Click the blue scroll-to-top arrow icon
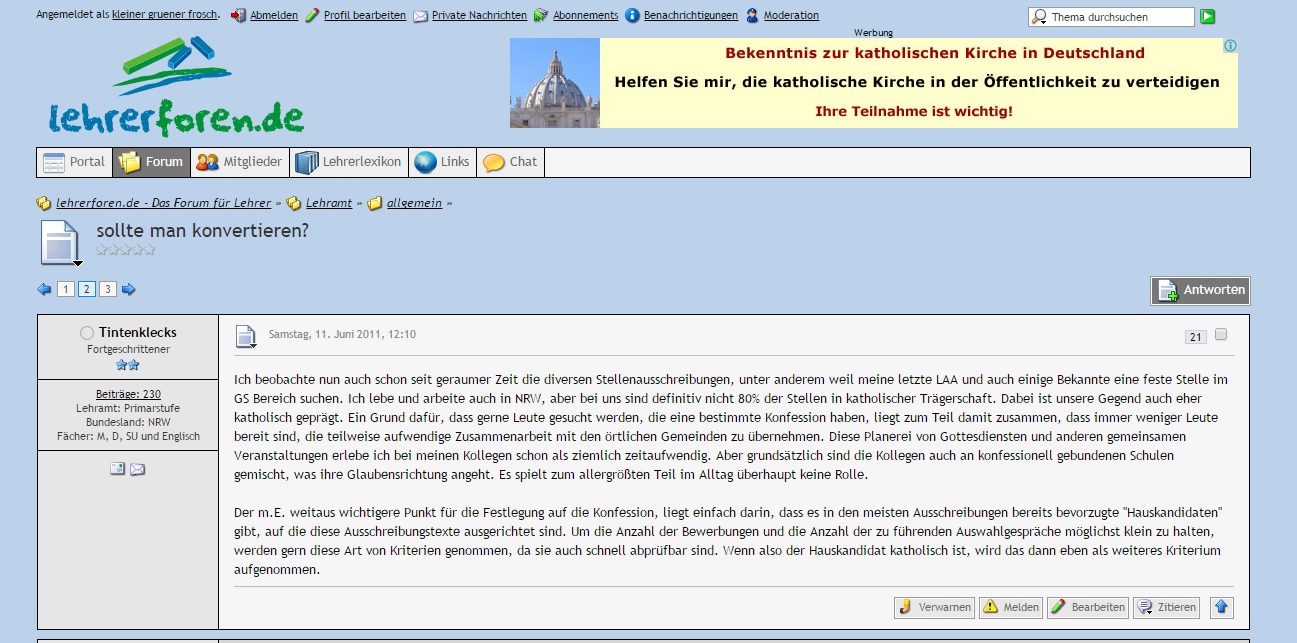The width and height of the screenshot is (1297, 643). pos(1222,607)
